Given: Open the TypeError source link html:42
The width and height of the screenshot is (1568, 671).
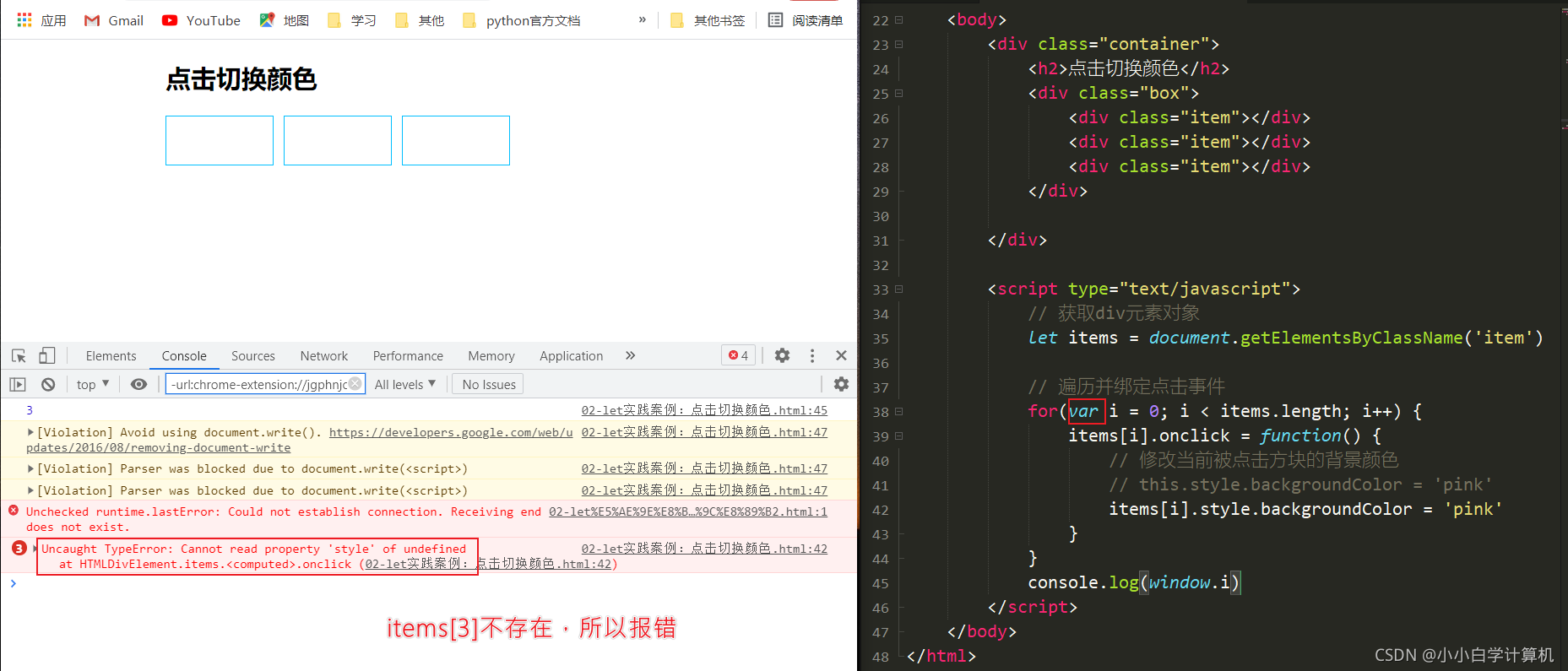Looking at the screenshot, I should pos(704,549).
